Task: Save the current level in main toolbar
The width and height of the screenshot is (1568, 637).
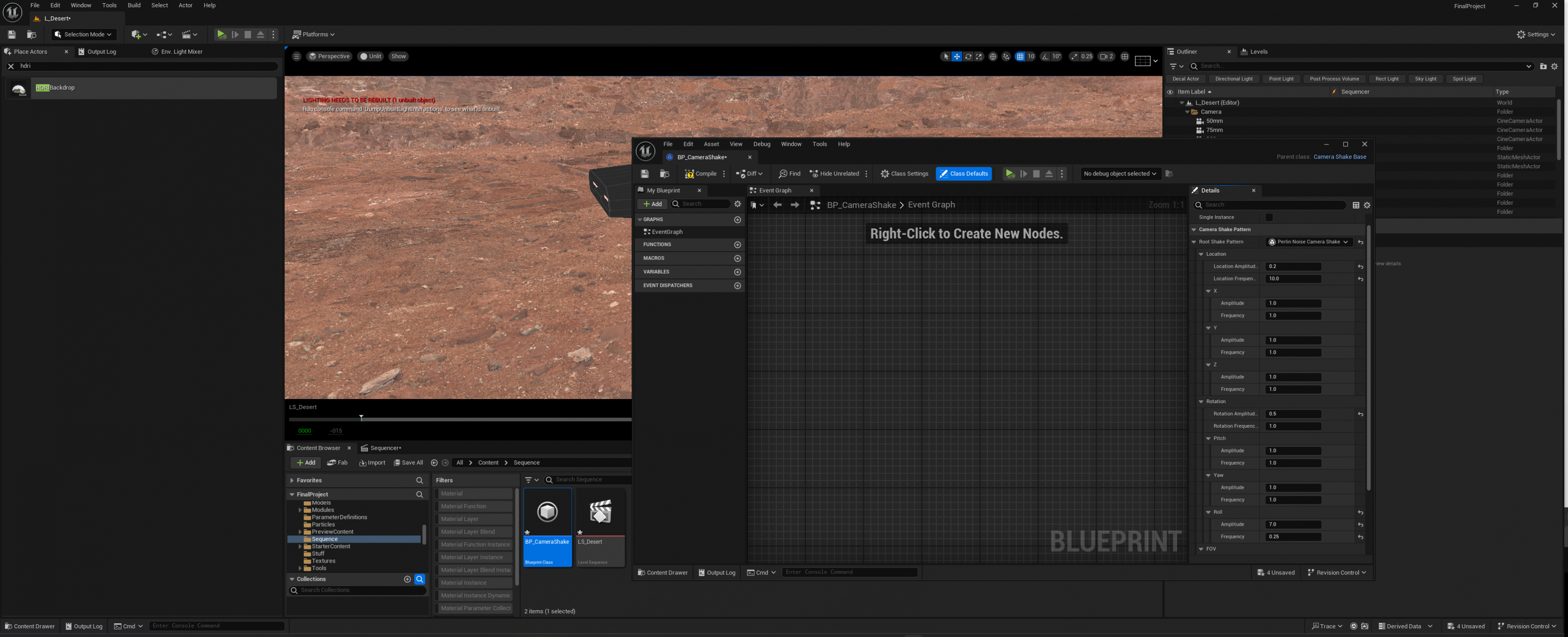Action: tap(11, 35)
